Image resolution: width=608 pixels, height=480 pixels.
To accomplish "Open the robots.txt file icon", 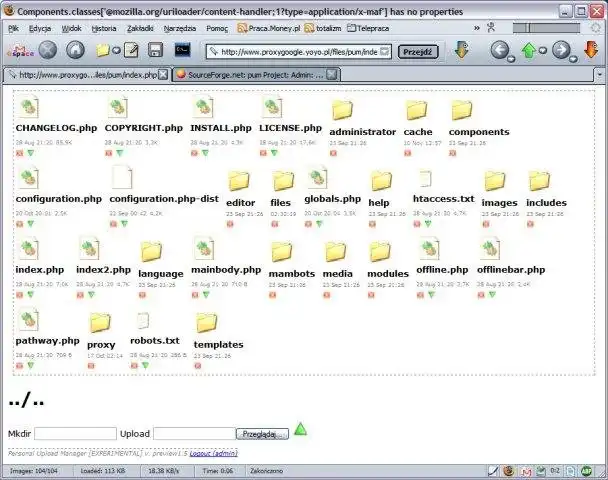I will 143,321.
